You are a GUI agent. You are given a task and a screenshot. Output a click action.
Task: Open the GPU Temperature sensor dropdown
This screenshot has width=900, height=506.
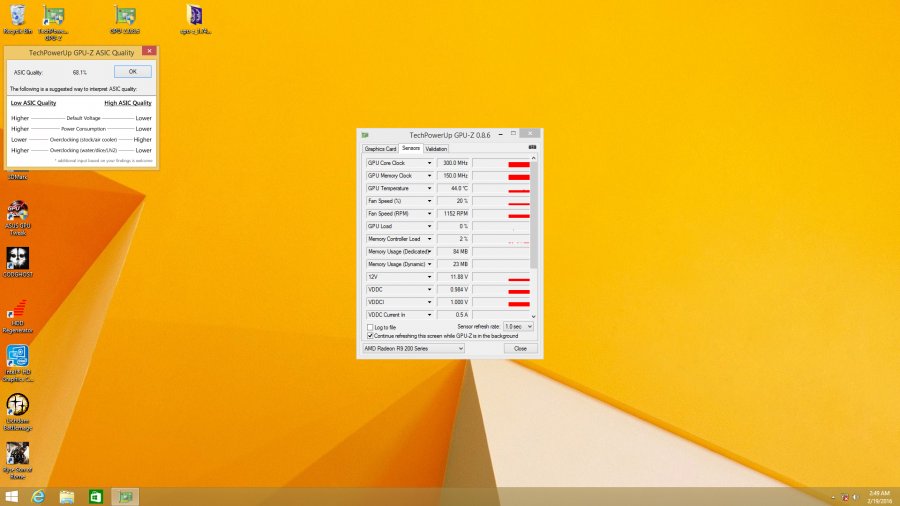tap(429, 188)
